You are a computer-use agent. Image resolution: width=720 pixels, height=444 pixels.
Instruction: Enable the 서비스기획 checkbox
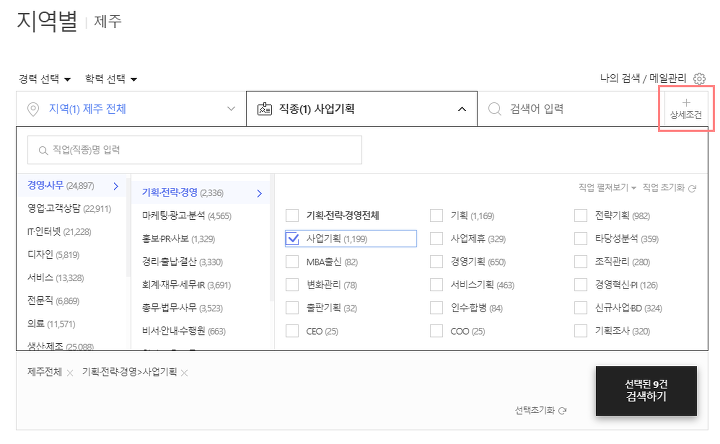point(436,285)
